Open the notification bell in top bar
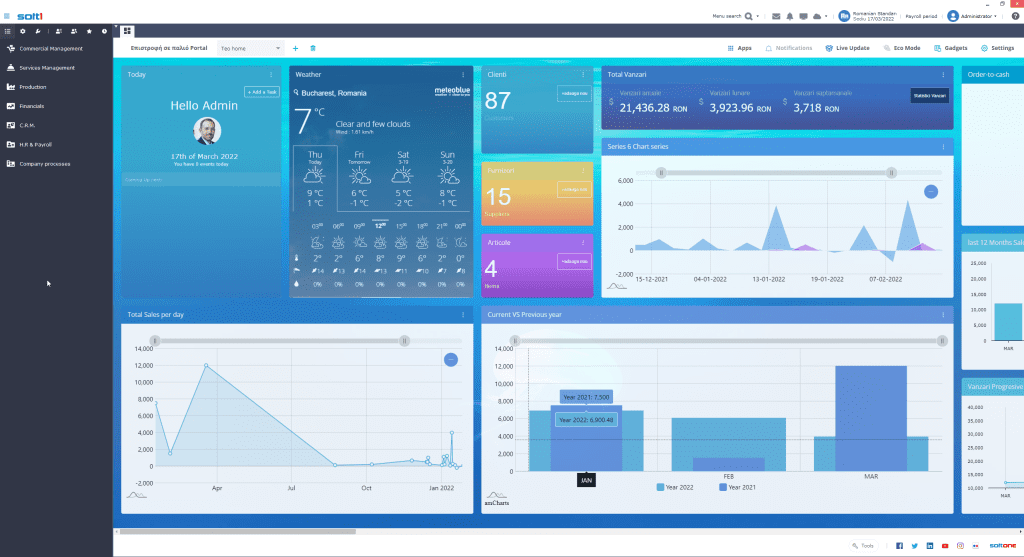The image size is (1024, 557). [x=790, y=16]
